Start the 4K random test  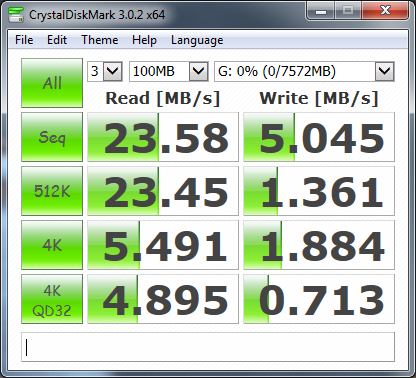click(x=52, y=245)
